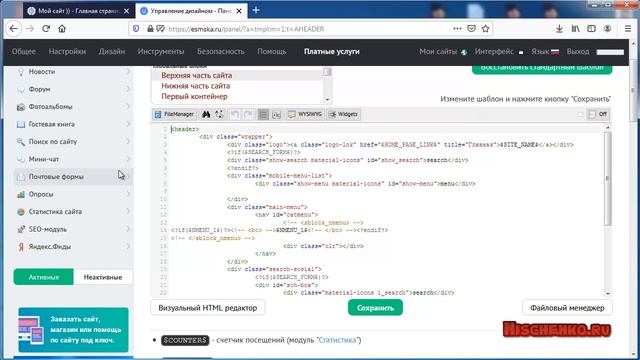Undo the last edit in the editor
The width and height of the screenshot is (640, 360).
coord(235,114)
